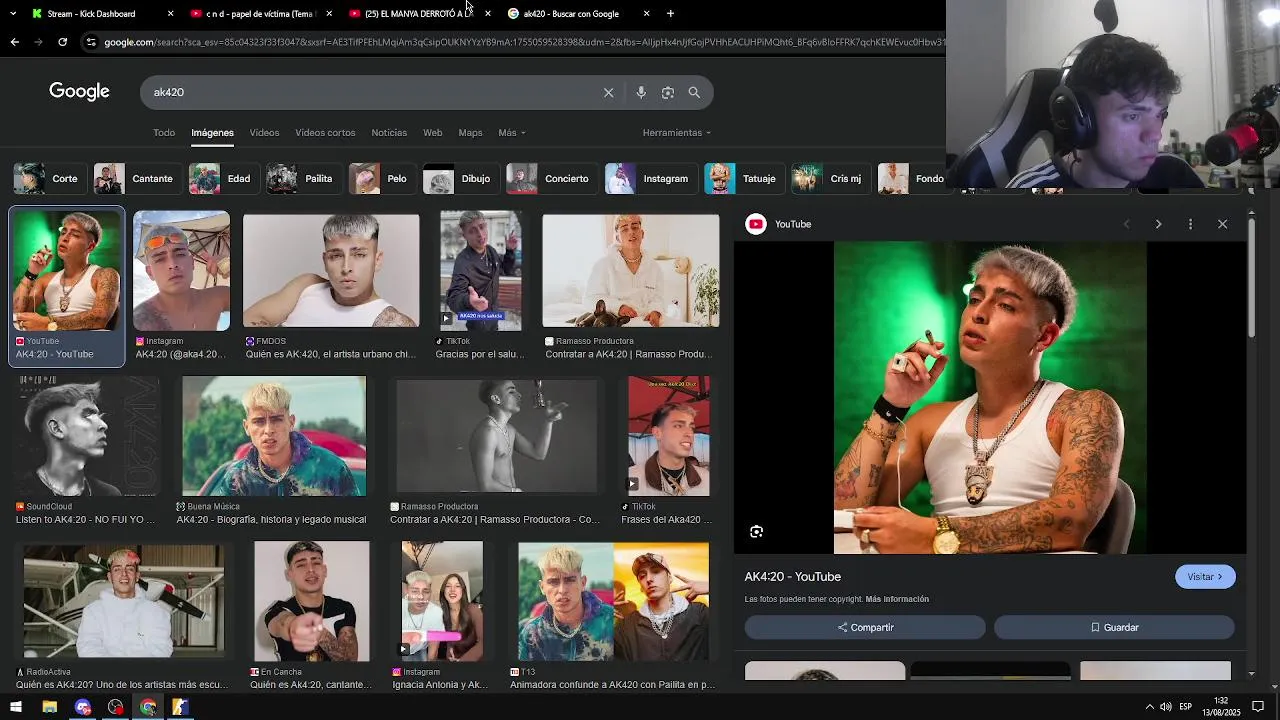
Task: Switch to the Web results tab
Action: [x=433, y=133]
